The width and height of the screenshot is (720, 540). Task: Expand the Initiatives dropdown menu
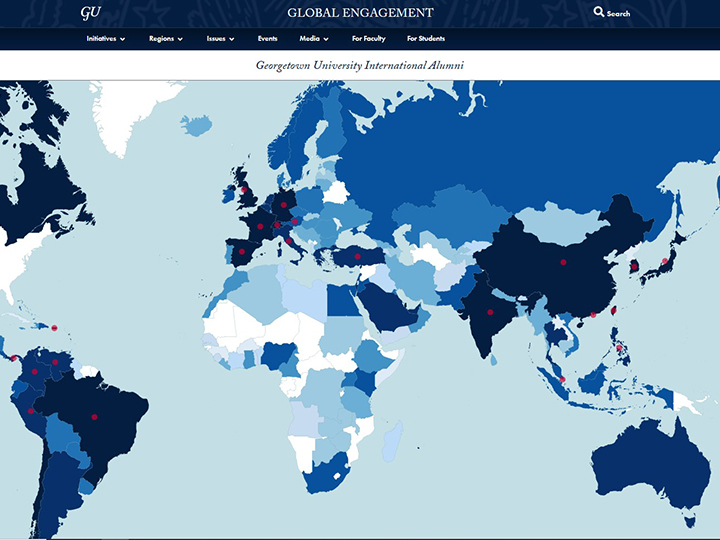tap(106, 39)
